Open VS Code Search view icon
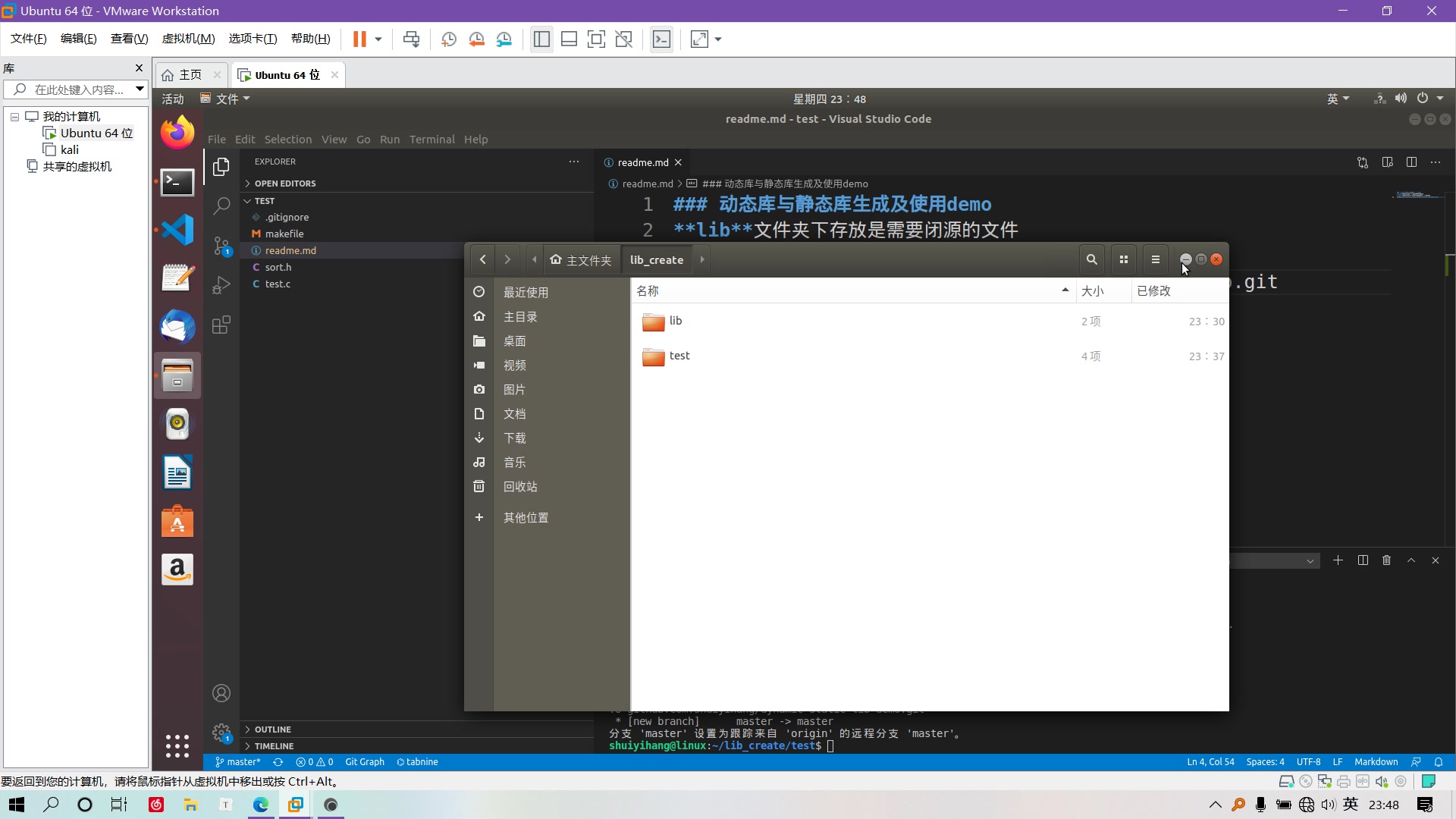Viewport: 1456px width, 819px height. 221,206
